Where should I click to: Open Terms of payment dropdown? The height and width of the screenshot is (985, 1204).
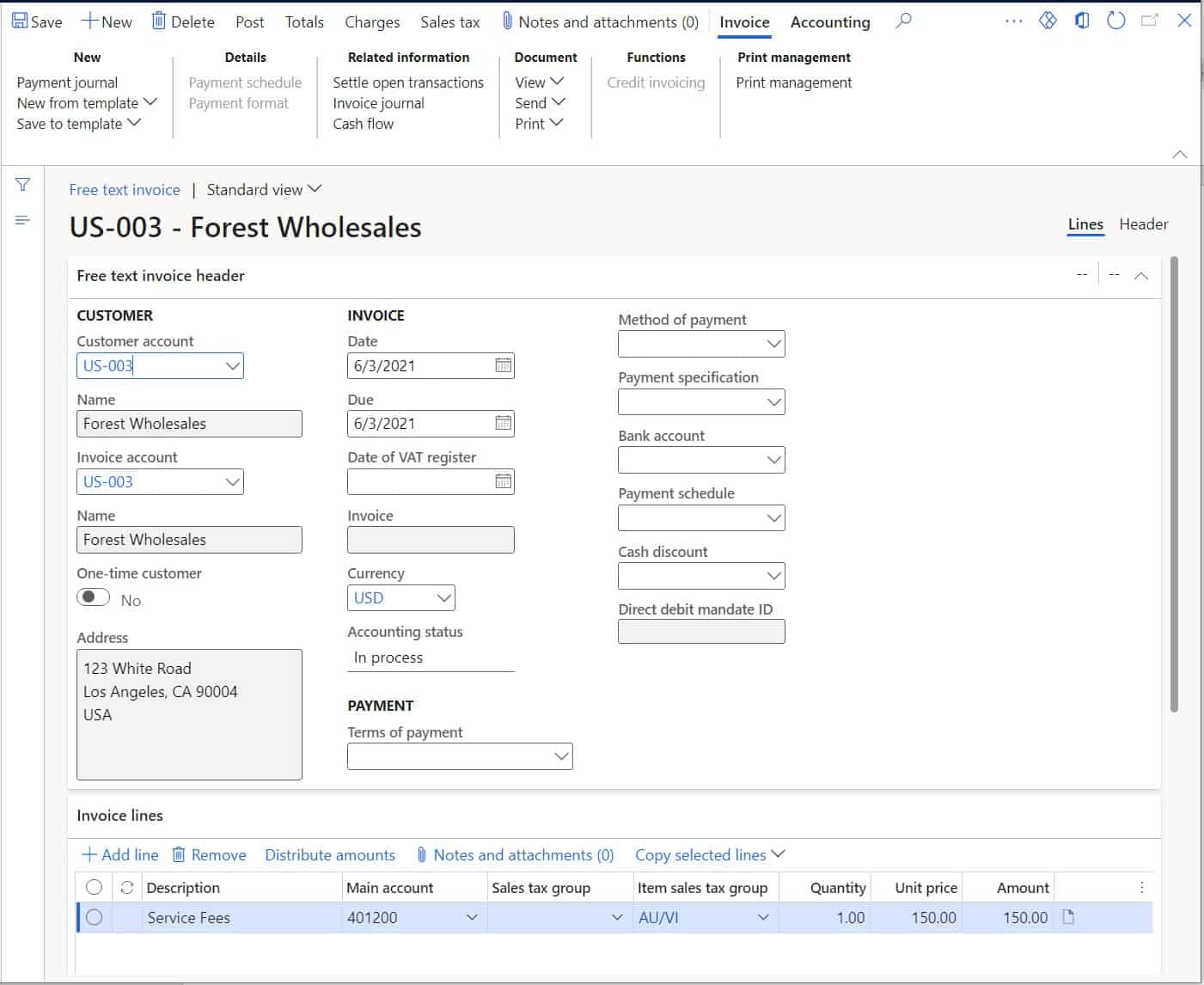tap(561, 756)
